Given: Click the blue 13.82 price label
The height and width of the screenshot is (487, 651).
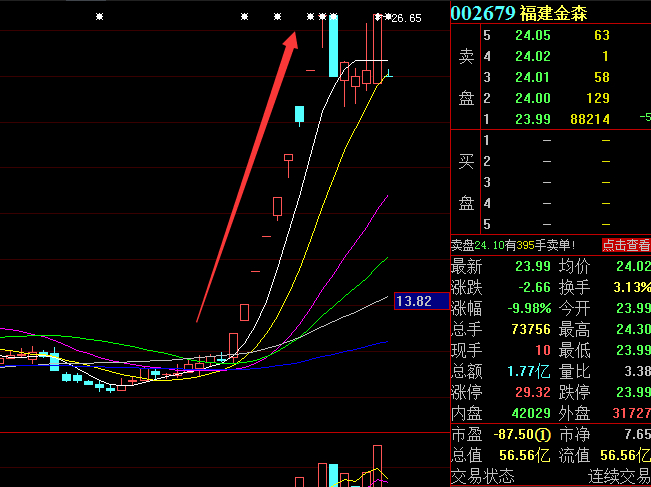Looking at the screenshot, I should click(x=422, y=301).
